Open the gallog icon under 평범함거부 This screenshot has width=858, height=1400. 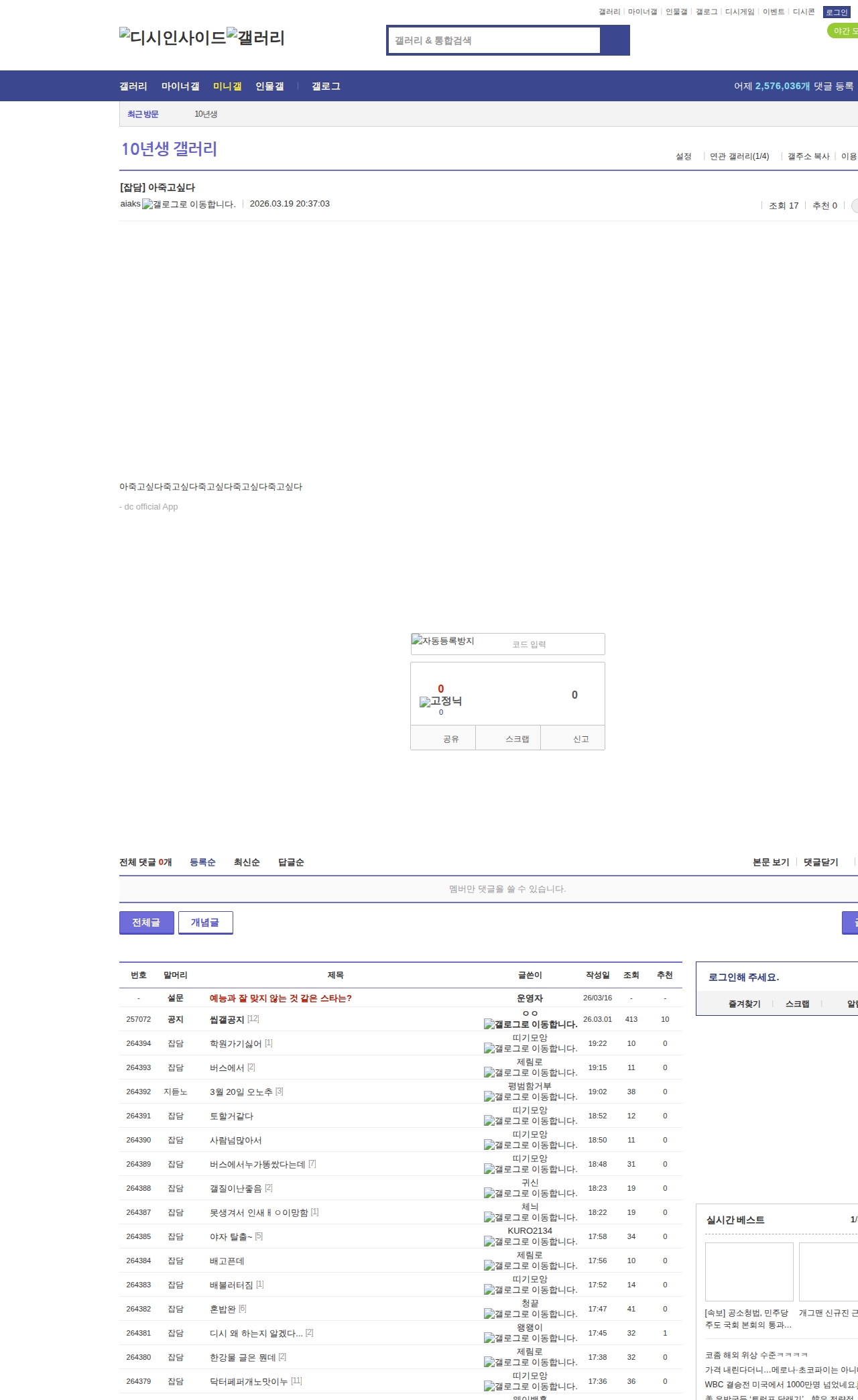click(x=530, y=1097)
